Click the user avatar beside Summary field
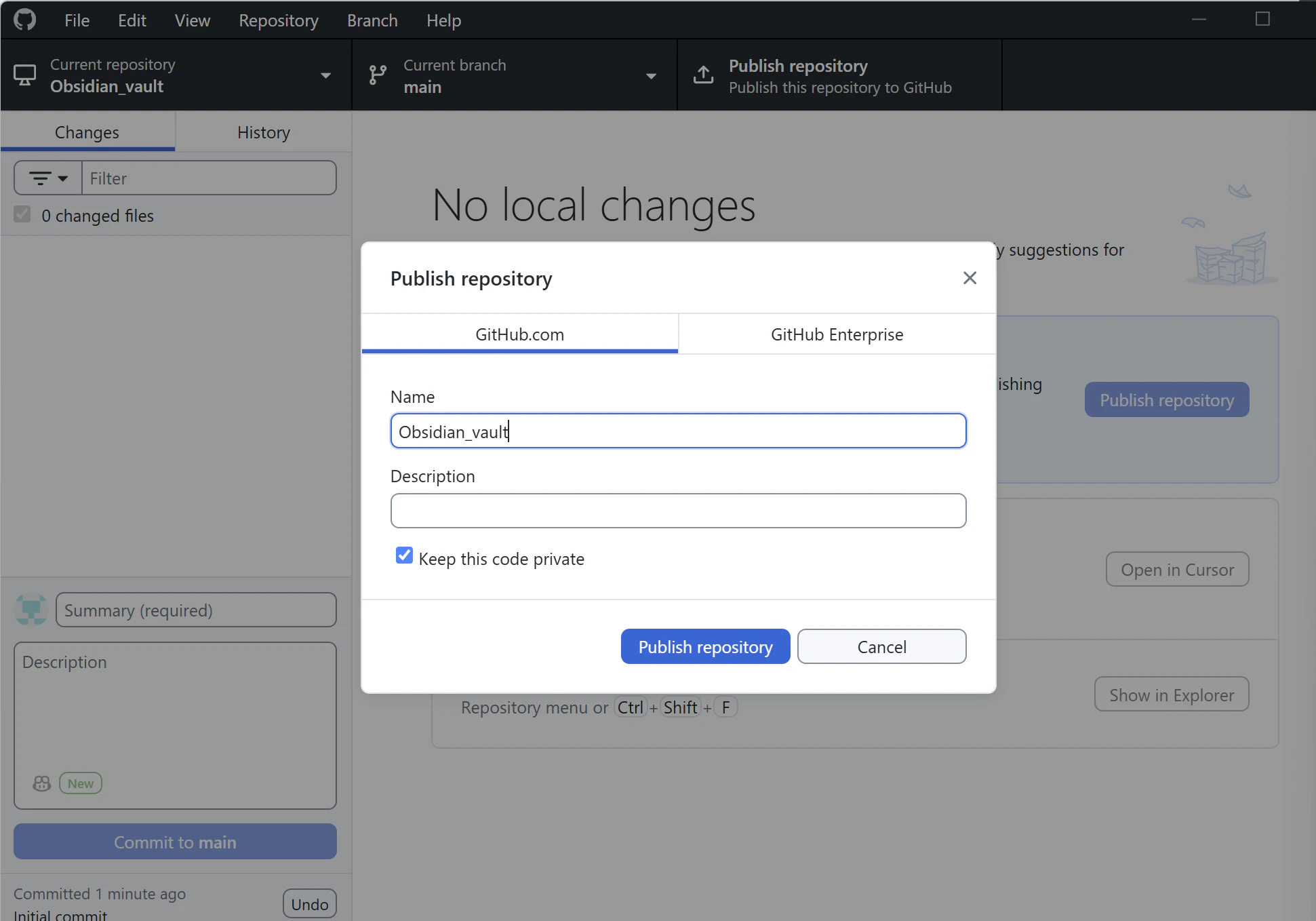The height and width of the screenshot is (921, 1316). click(x=31, y=610)
